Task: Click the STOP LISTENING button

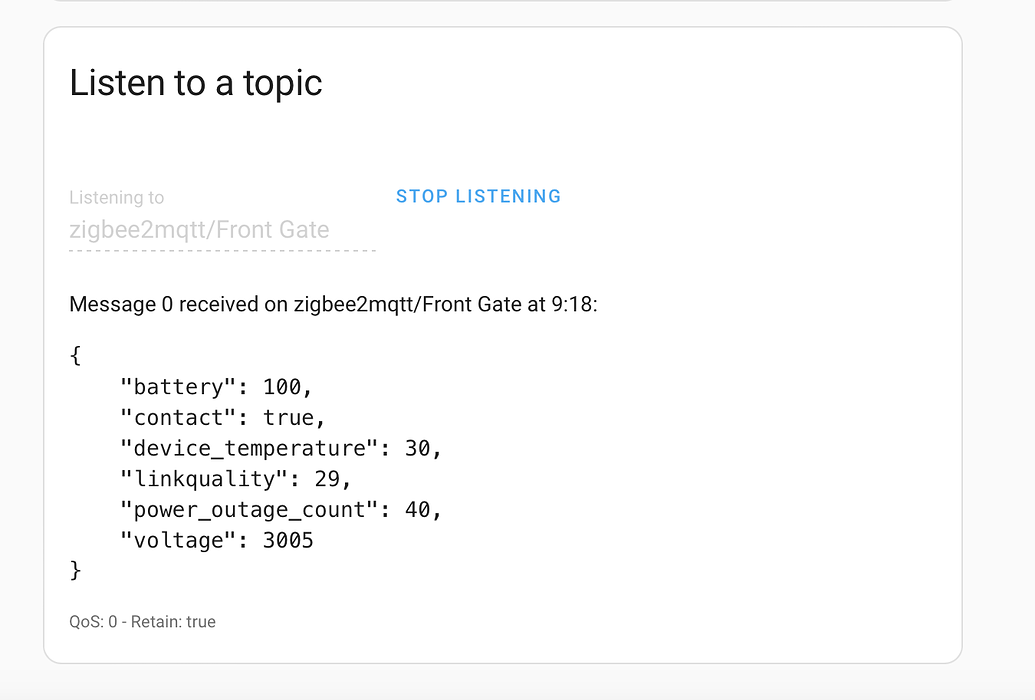Action: (x=478, y=196)
